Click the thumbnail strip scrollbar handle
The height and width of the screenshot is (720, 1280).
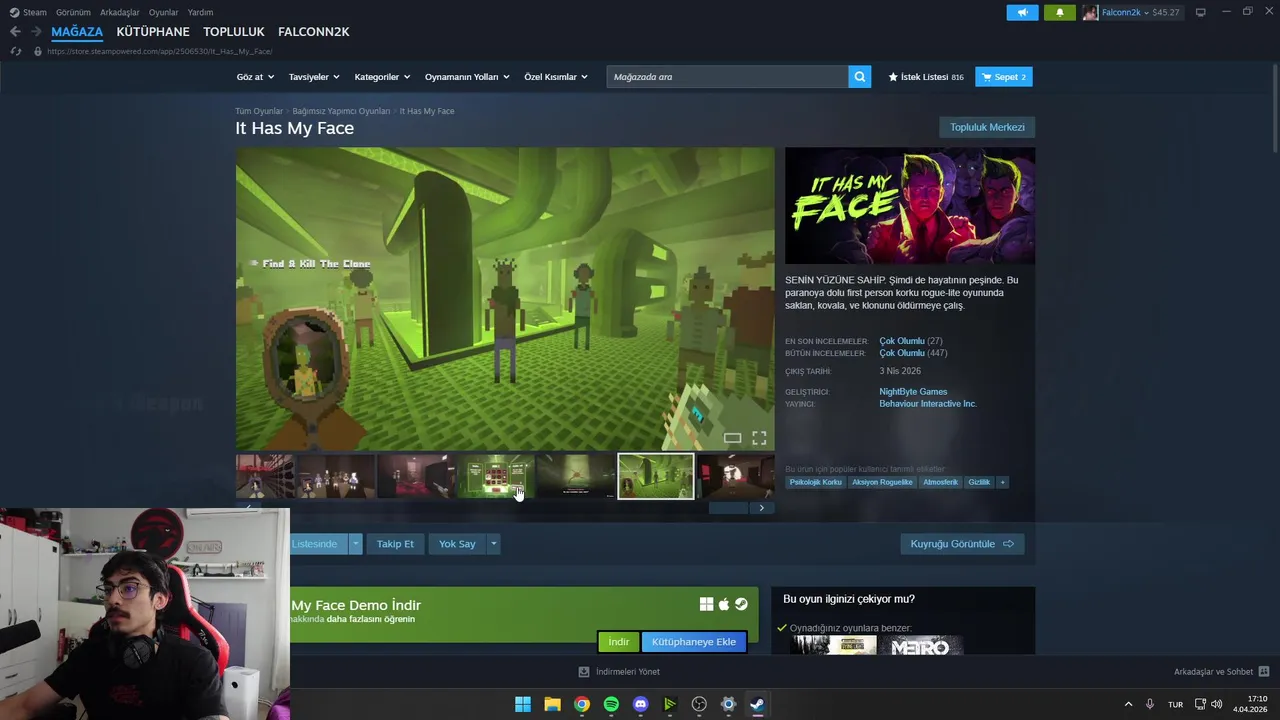(x=728, y=508)
